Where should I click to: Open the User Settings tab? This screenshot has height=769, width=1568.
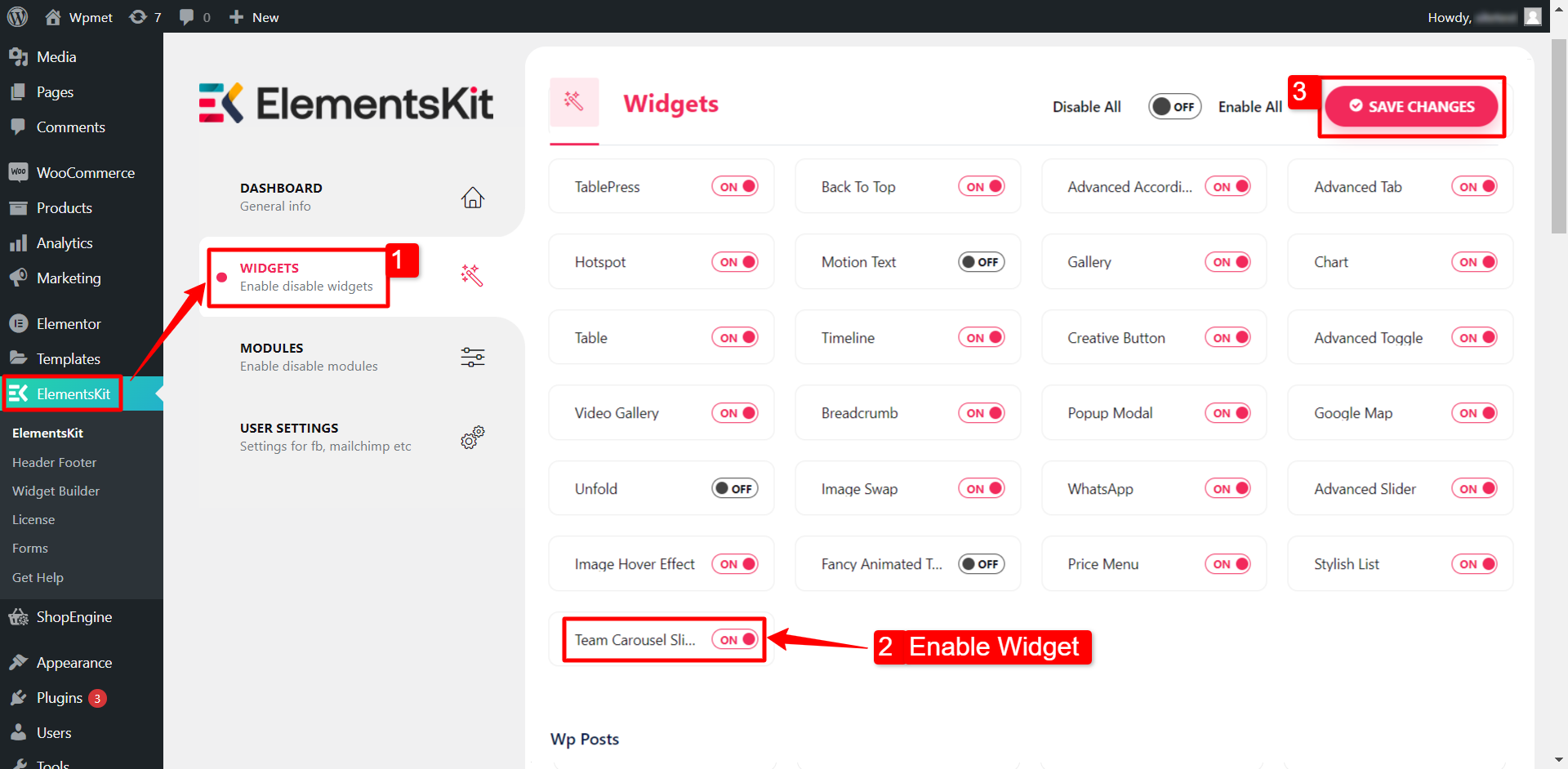[x=362, y=437]
